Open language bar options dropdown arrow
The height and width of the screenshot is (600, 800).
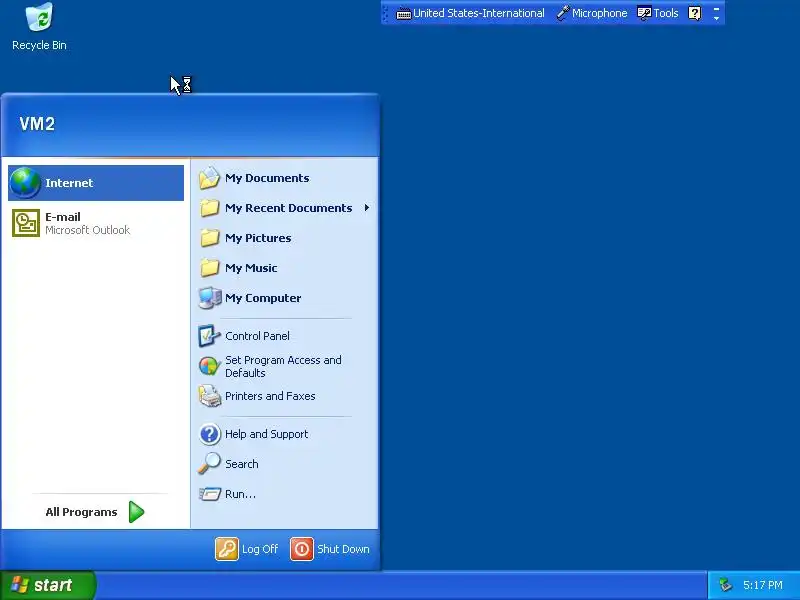click(x=716, y=18)
